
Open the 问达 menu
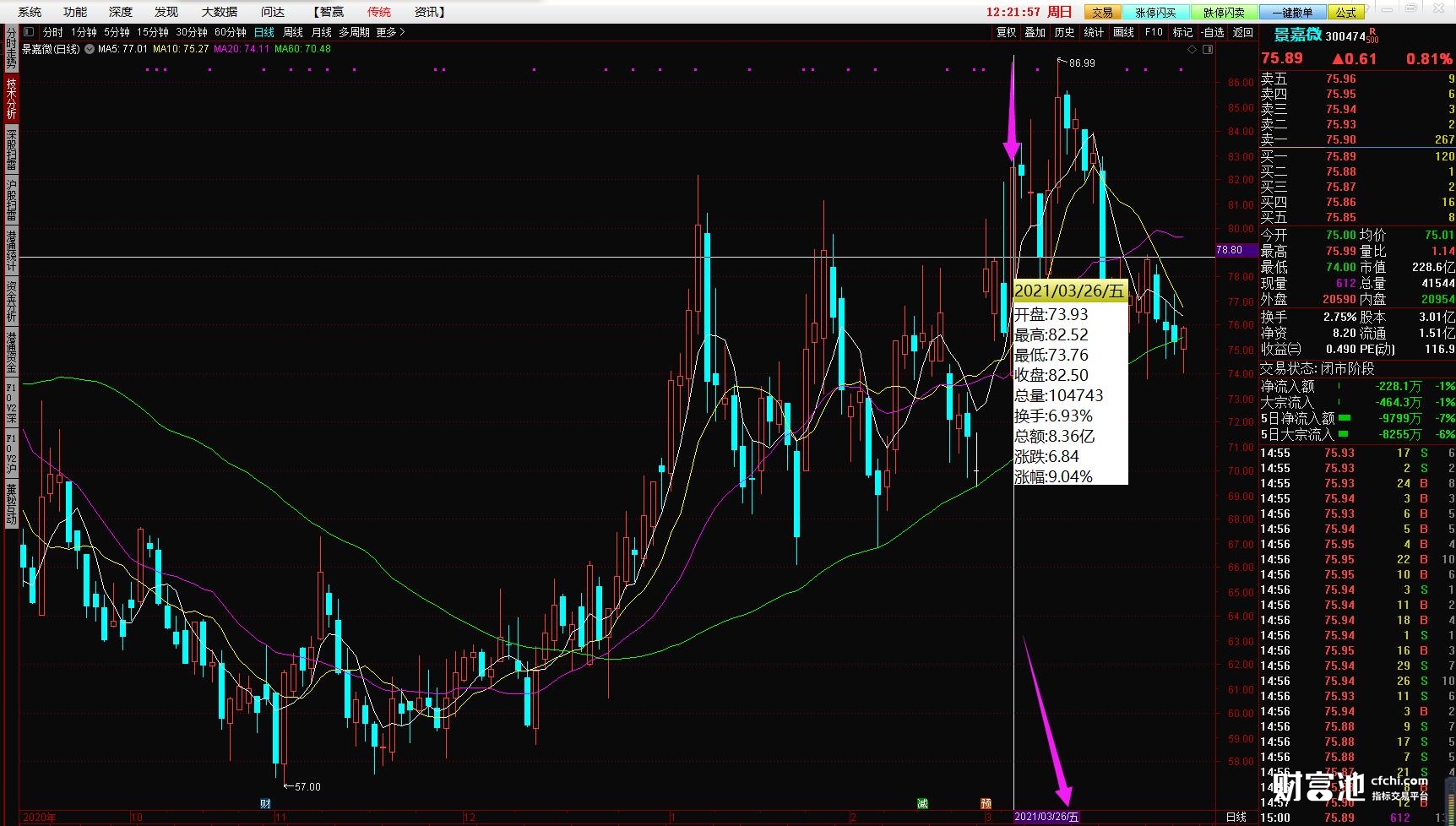pyautogui.click(x=273, y=12)
